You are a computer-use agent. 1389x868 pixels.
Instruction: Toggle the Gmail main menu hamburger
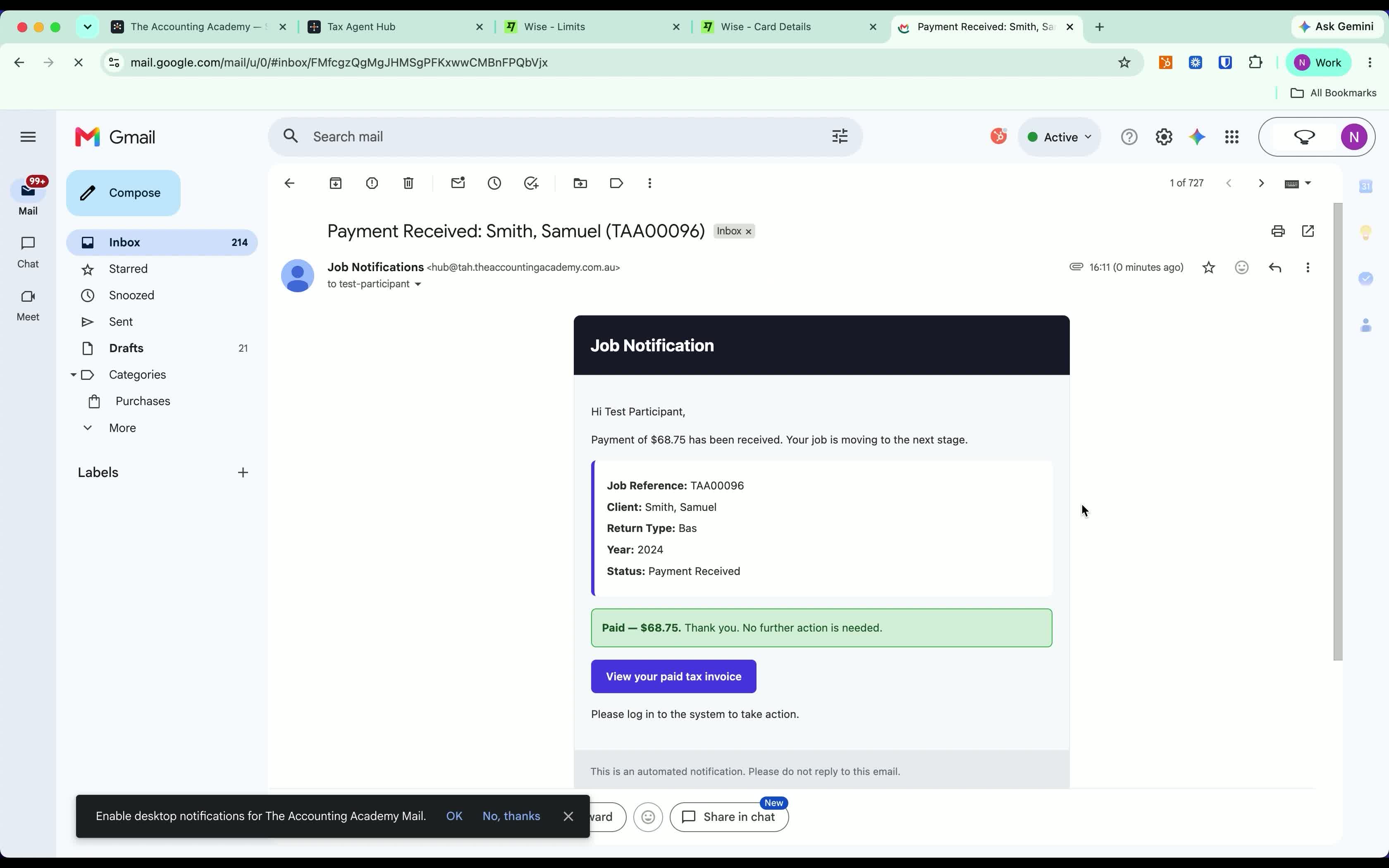pyautogui.click(x=28, y=137)
